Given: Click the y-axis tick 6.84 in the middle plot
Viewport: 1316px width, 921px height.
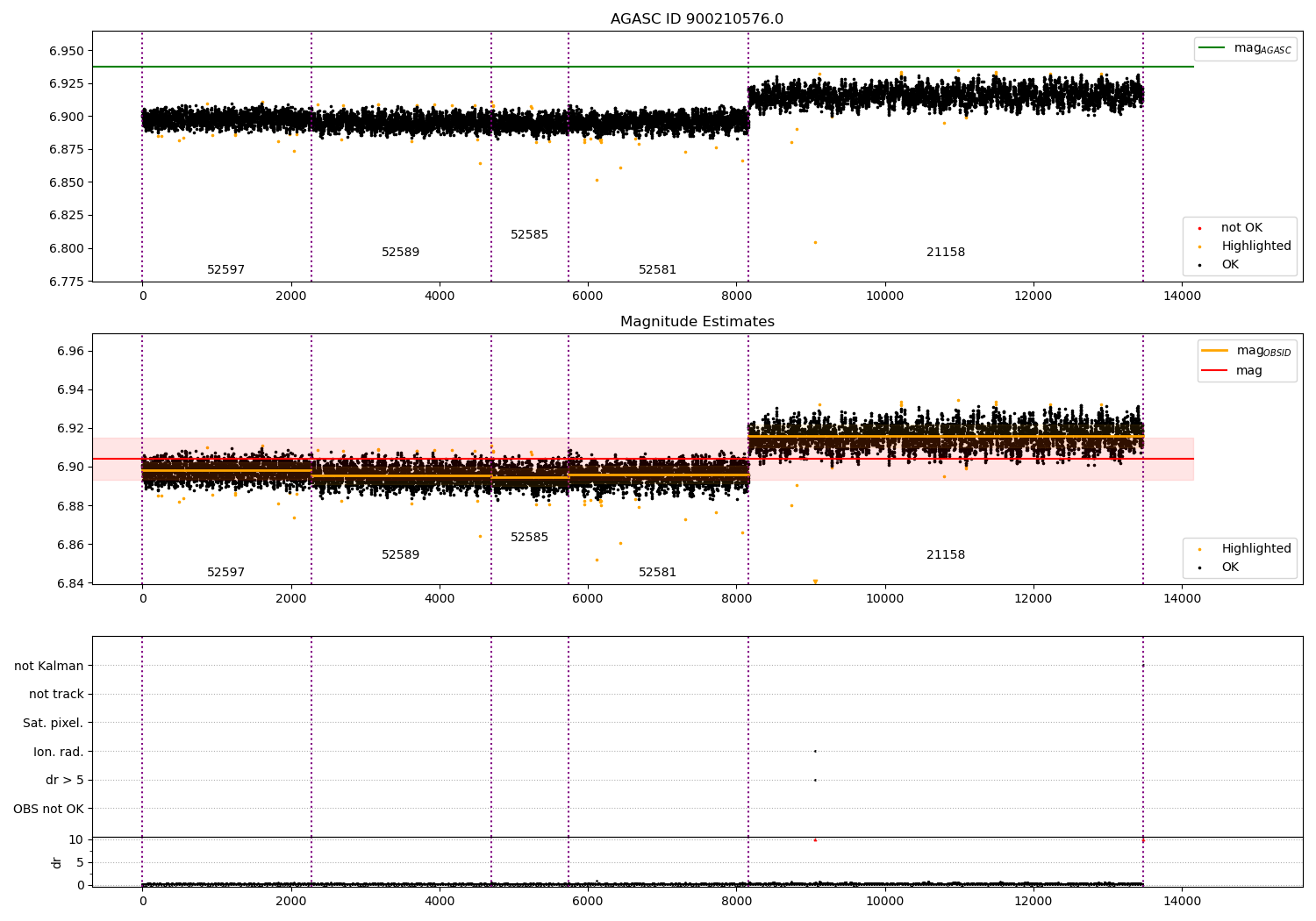Looking at the screenshot, I should (x=70, y=583).
